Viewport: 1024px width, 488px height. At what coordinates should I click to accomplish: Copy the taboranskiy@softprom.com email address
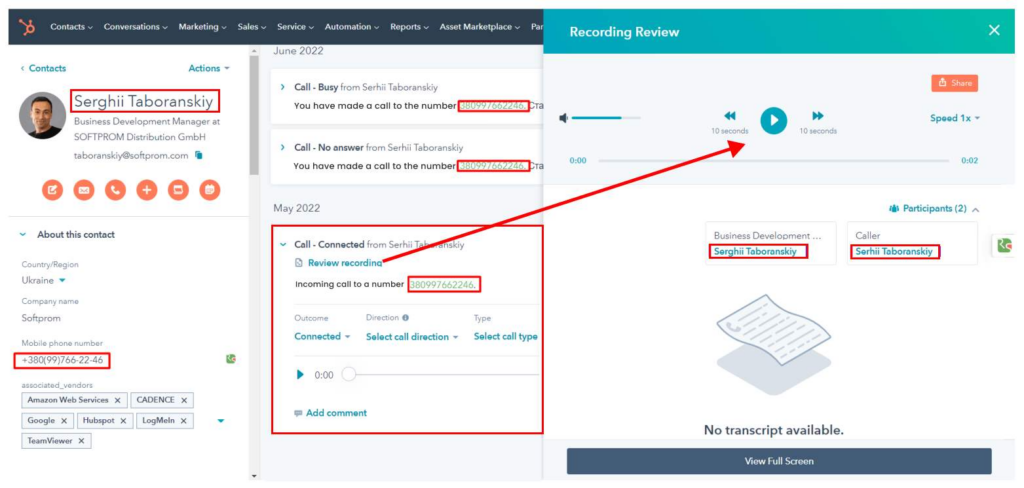point(199,155)
